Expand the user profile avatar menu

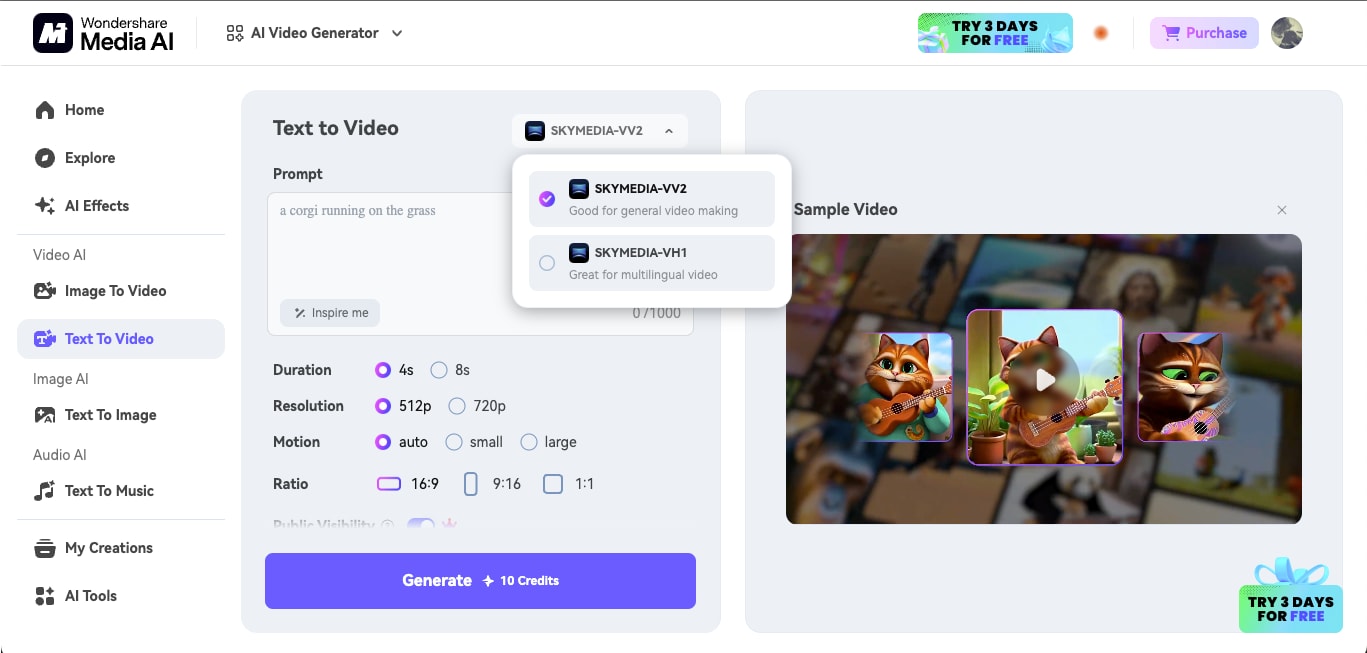pos(1287,32)
